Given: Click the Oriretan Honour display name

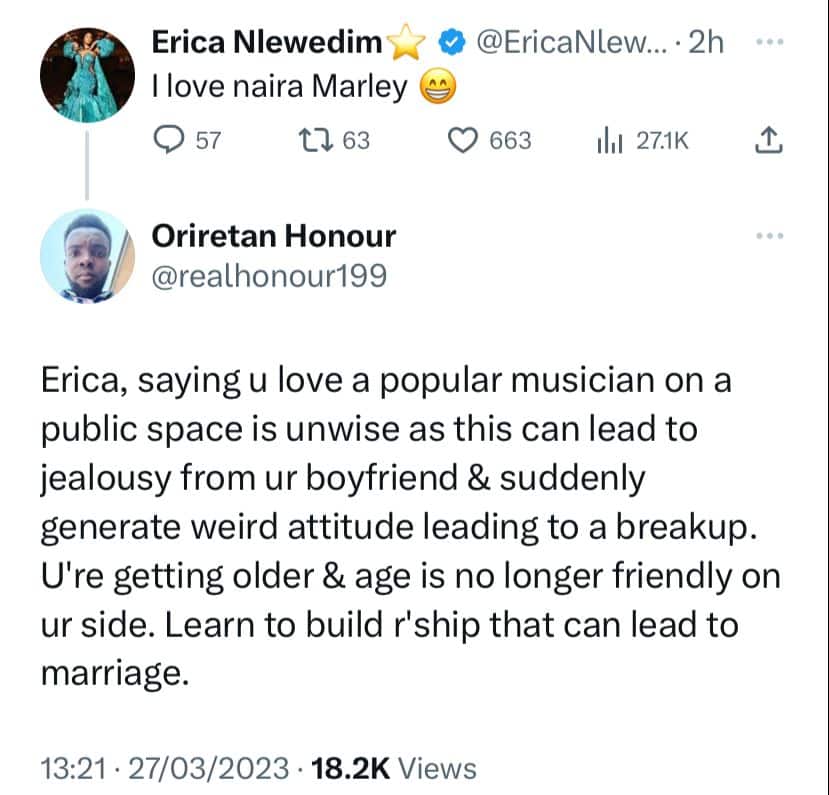Looking at the screenshot, I should coord(273,236).
